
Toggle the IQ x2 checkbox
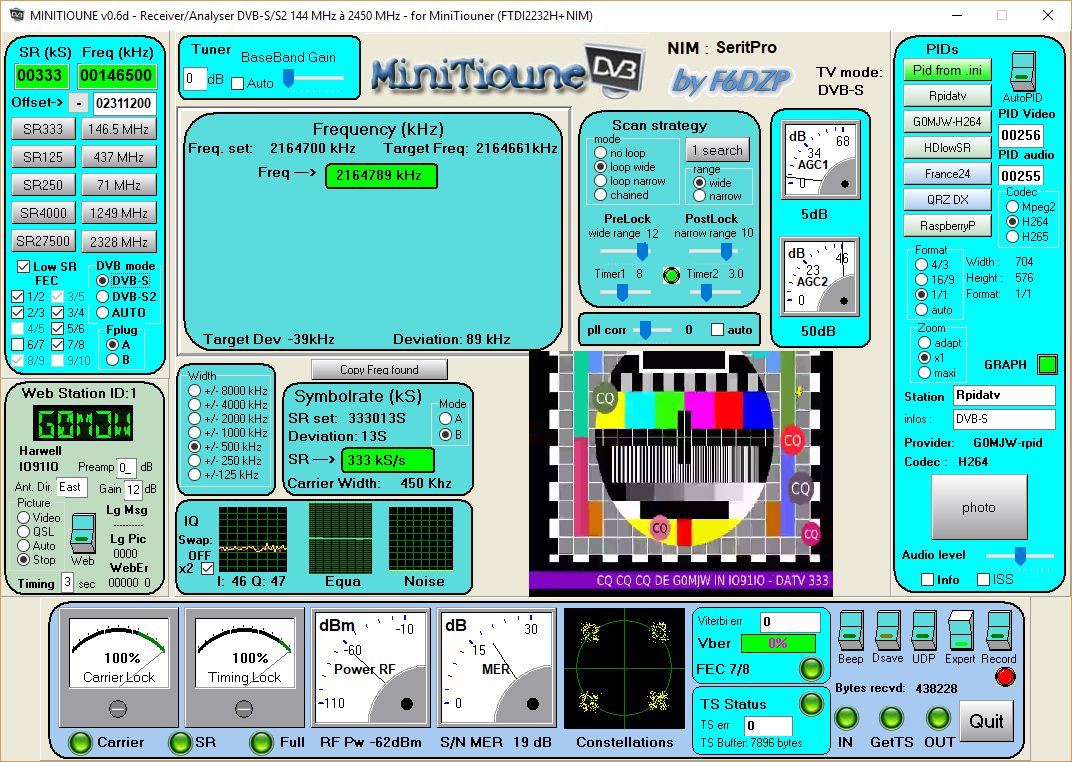click(207, 568)
